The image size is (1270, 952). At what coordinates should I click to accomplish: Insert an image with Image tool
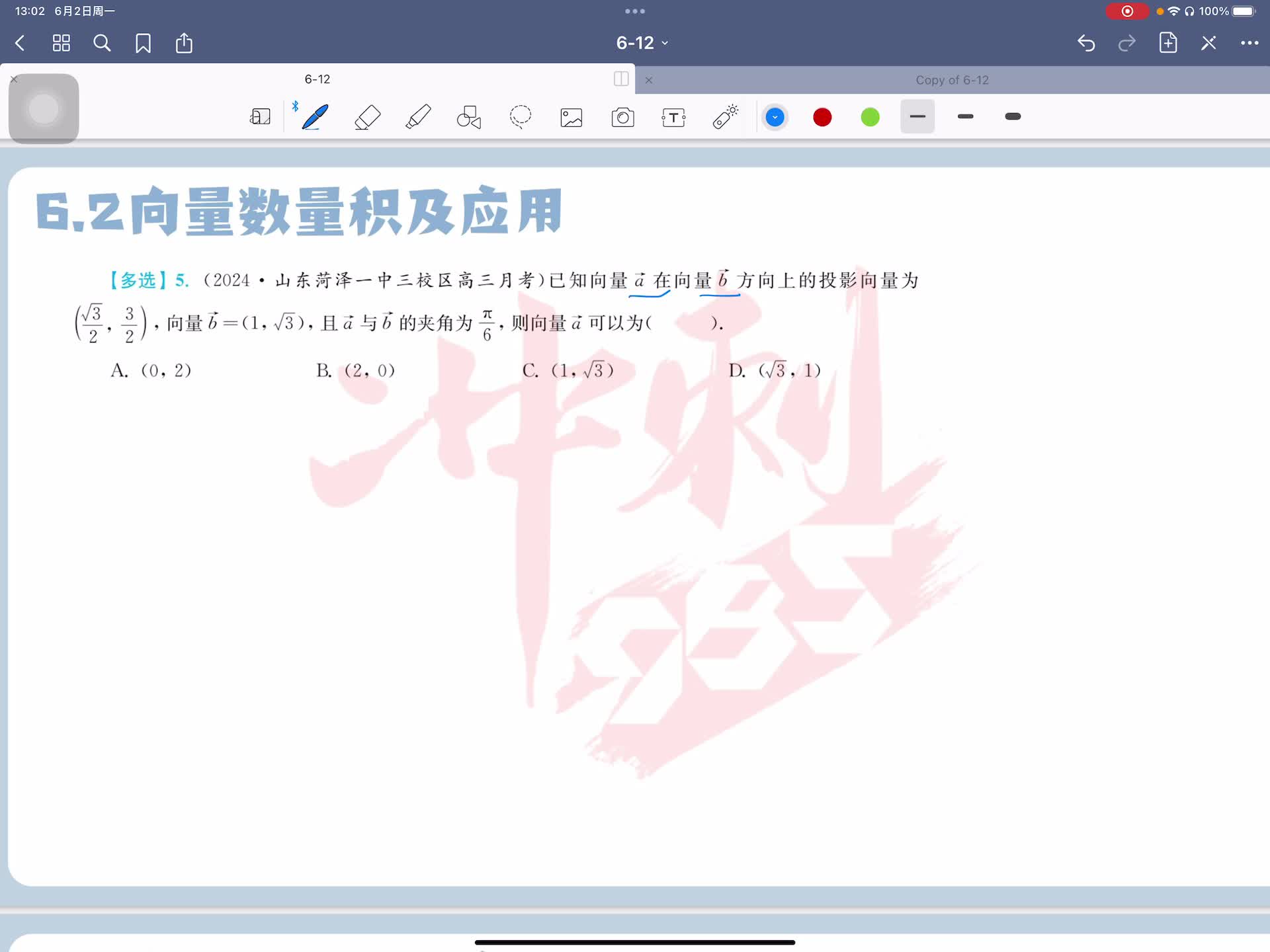(571, 118)
